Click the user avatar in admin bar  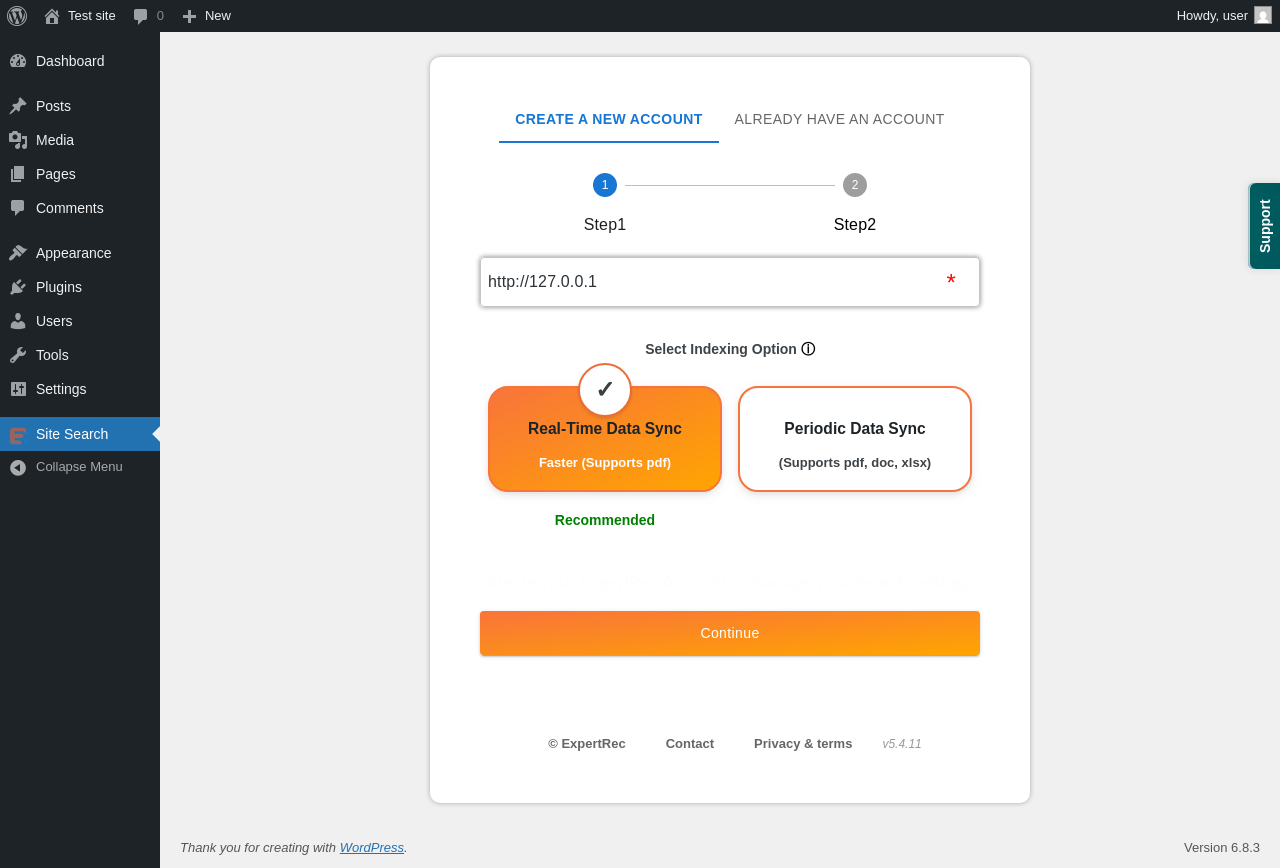tap(1263, 15)
